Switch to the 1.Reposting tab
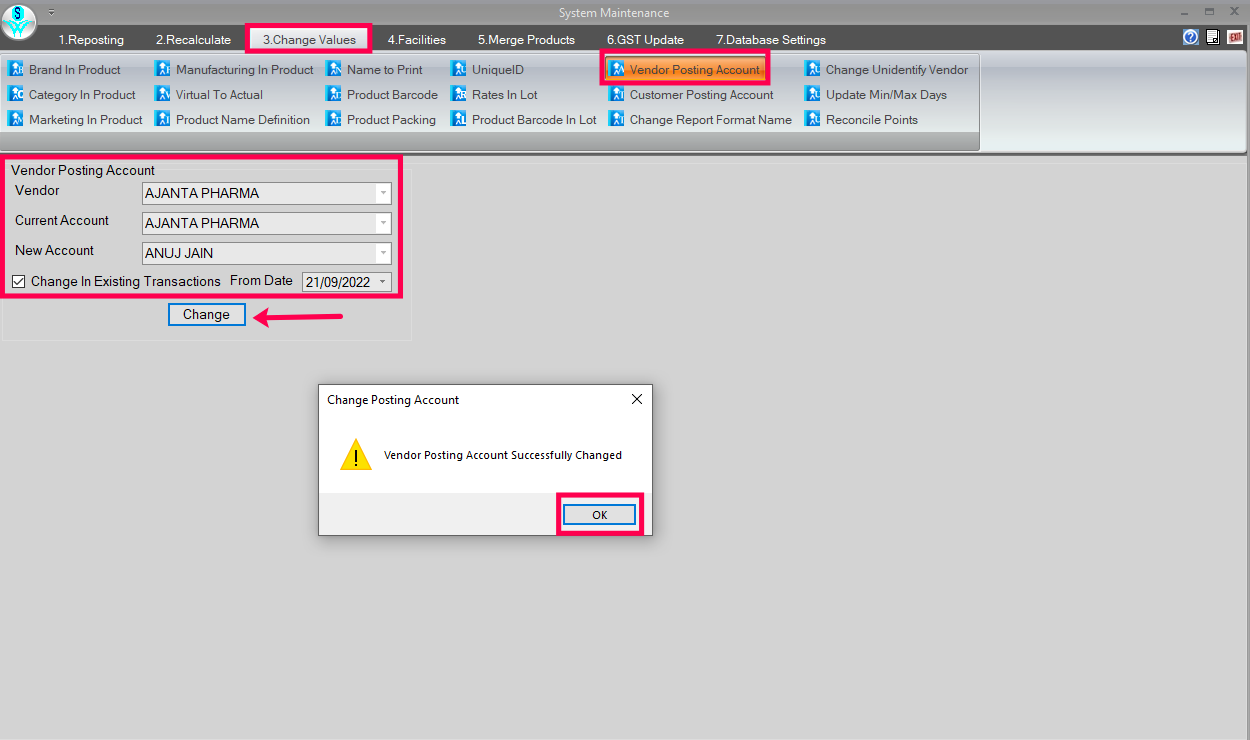The width and height of the screenshot is (1250, 740). (91, 40)
